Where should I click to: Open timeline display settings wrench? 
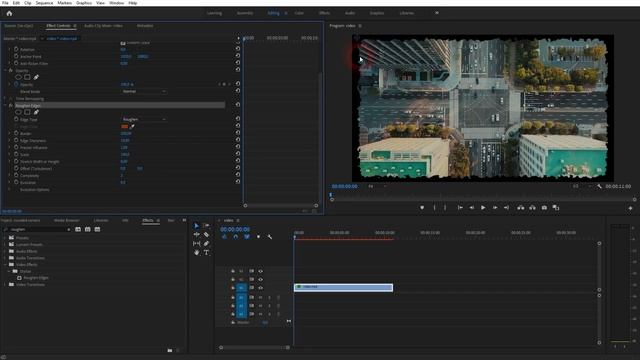[269, 237]
